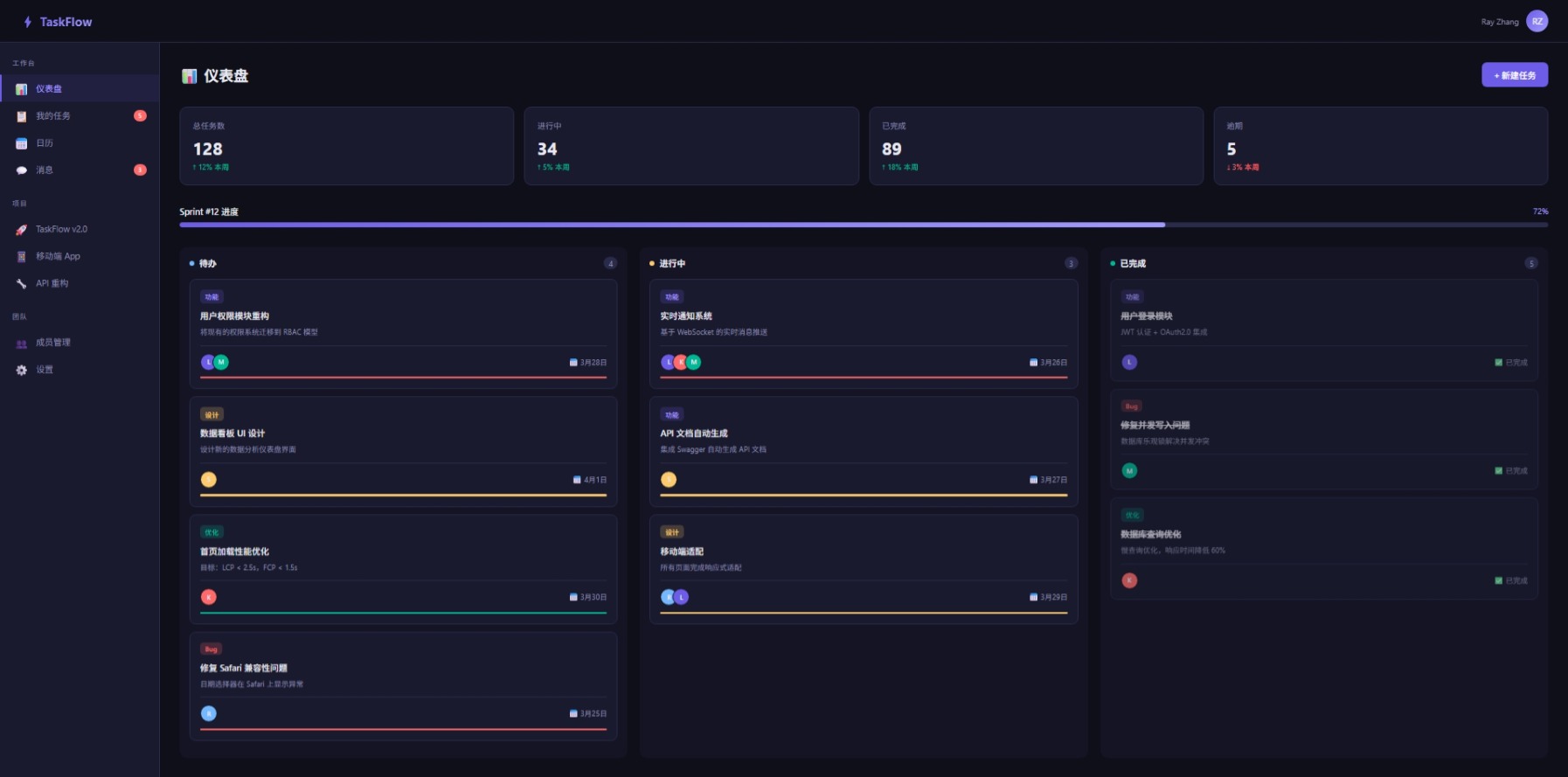Viewport: 1568px width, 777px height.
Task: Open the RZ user avatar menu
Action: [x=1537, y=22]
